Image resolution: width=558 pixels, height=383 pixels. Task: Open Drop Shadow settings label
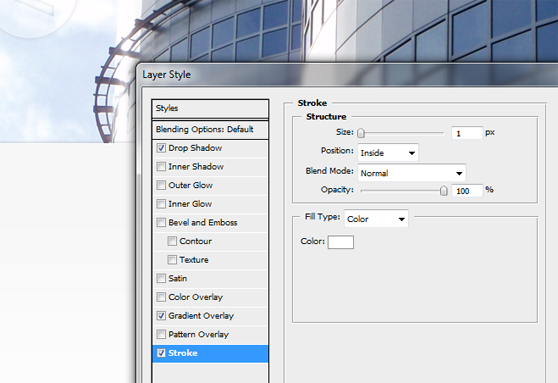point(195,148)
